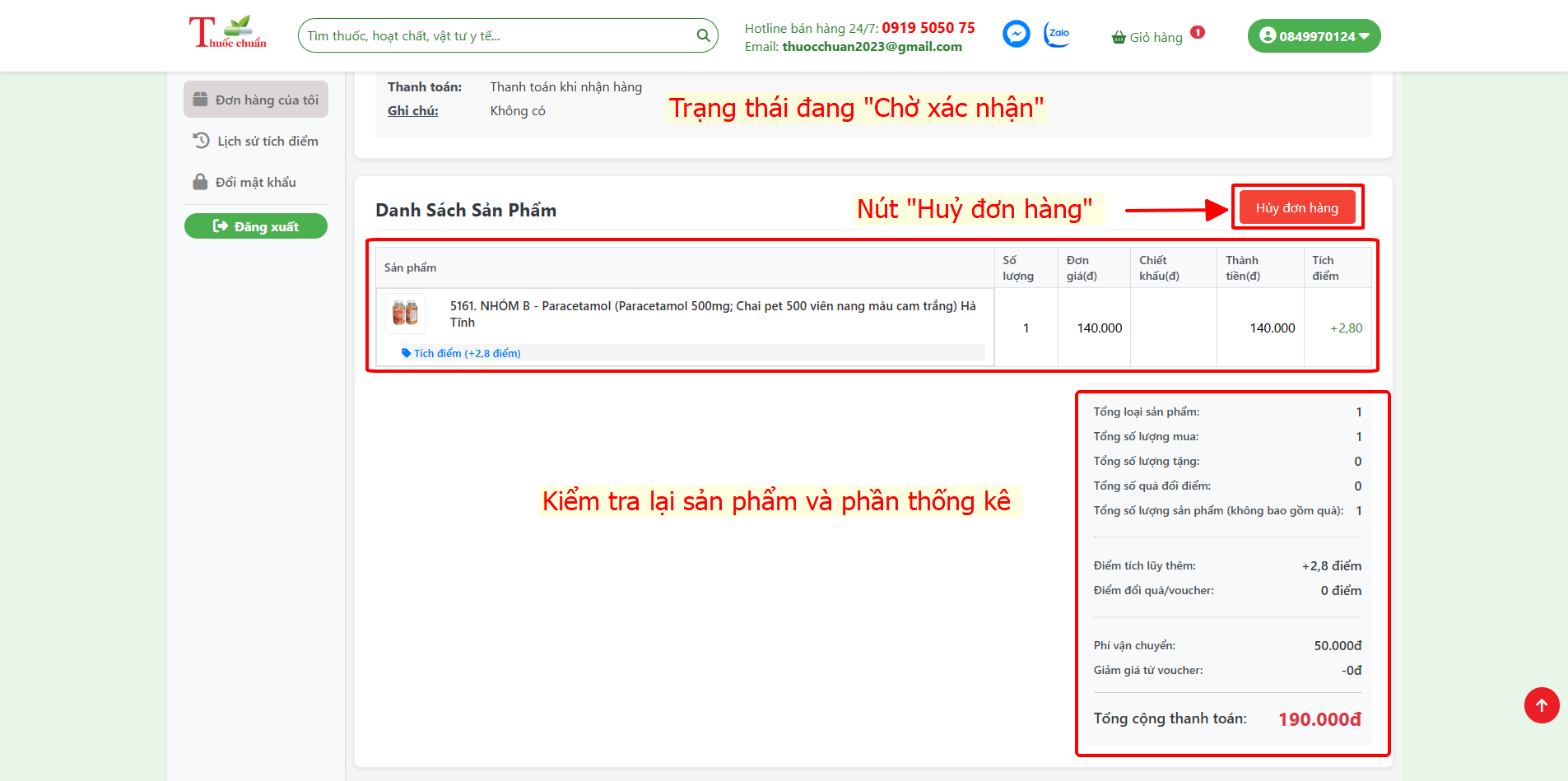Image resolution: width=1568 pixels, height=781 pixels.
Task: Click the shopping cart icon
Action: 1117,36
